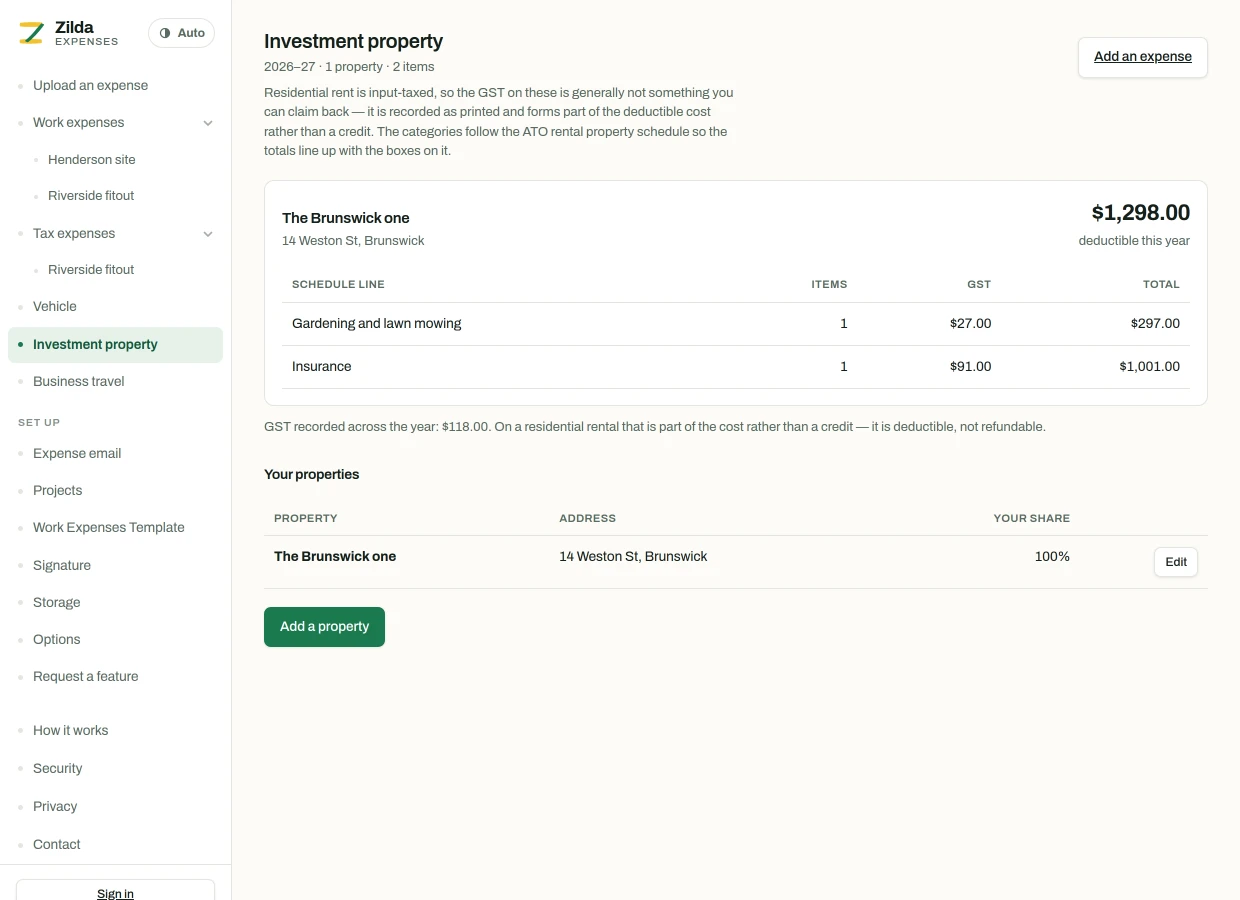Select Insurance schedule line row
Image resolution: width=1240 pixels, height=900 pixels.
736,367
